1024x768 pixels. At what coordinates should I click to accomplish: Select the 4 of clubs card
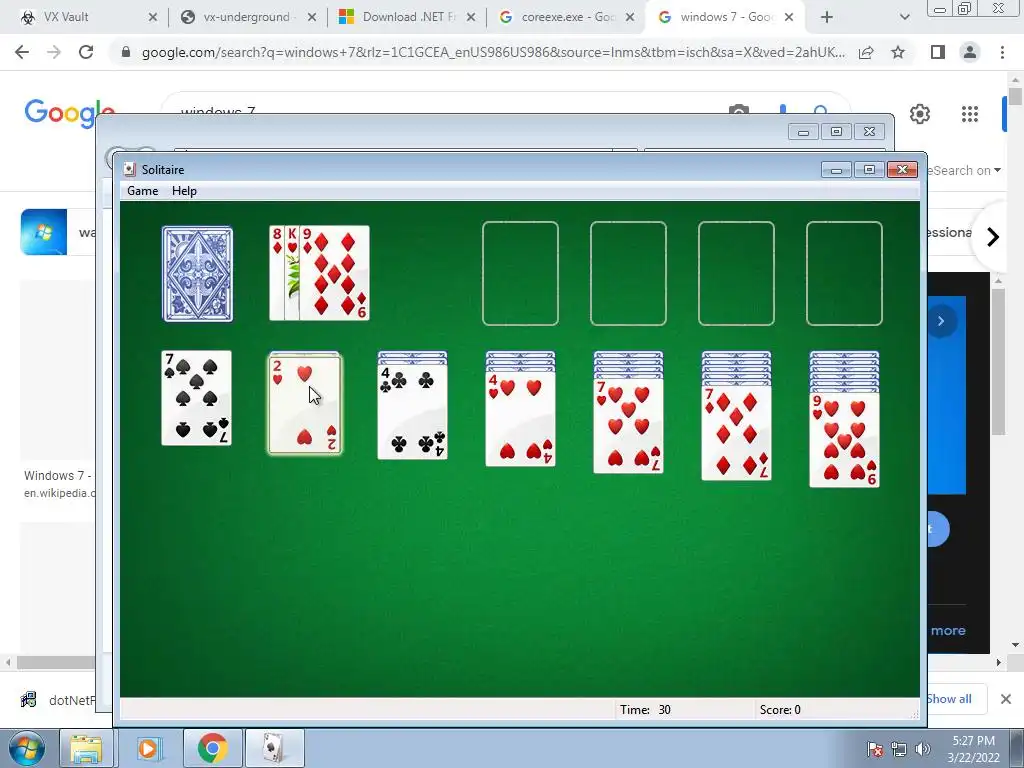pyautogui.click(x=413, y=411)
